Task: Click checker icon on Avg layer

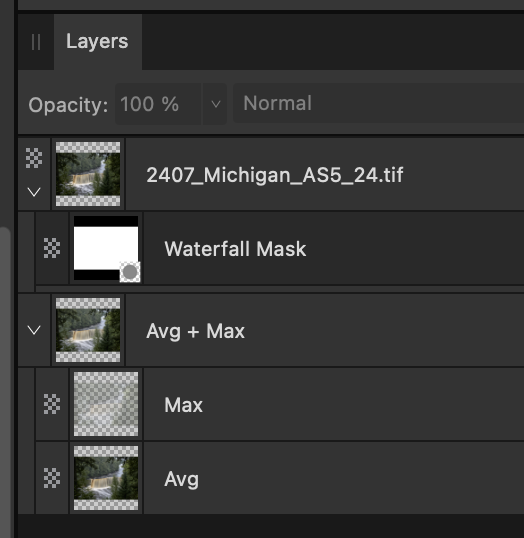Action: click(x=52, y=478)
